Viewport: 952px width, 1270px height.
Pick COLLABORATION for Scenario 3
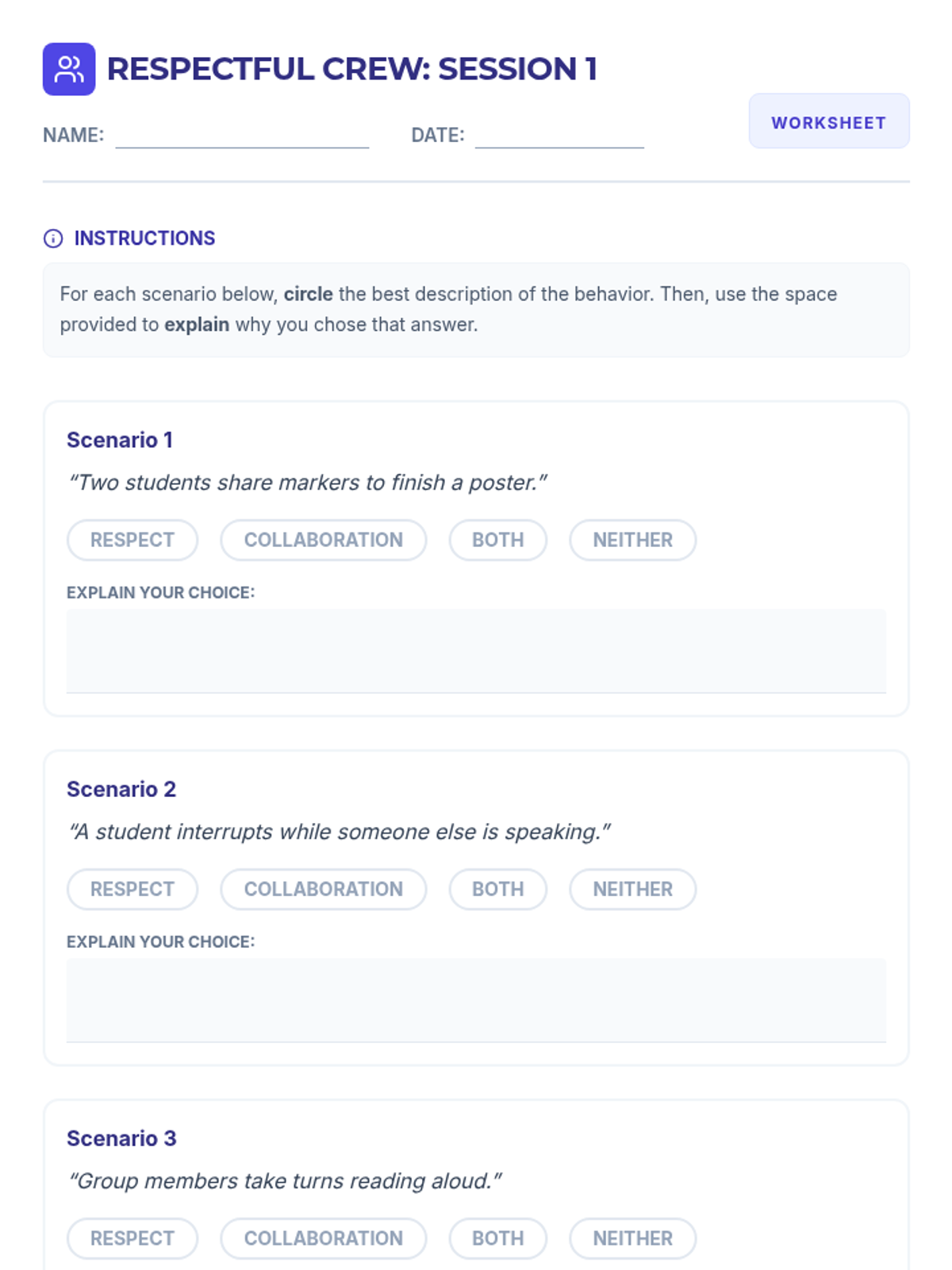click(323, 1238)
